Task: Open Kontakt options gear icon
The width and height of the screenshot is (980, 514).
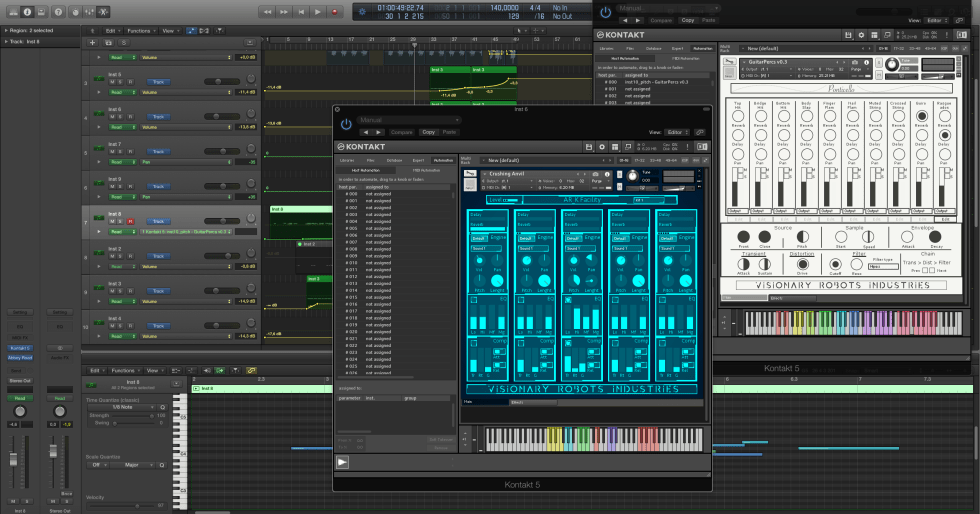Action: [601, 147]
